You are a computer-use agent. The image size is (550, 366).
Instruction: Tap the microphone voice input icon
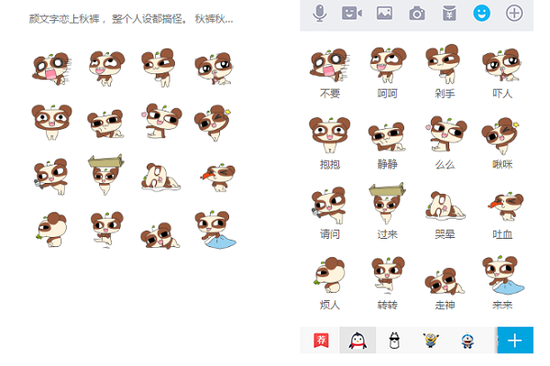(320, 13)
